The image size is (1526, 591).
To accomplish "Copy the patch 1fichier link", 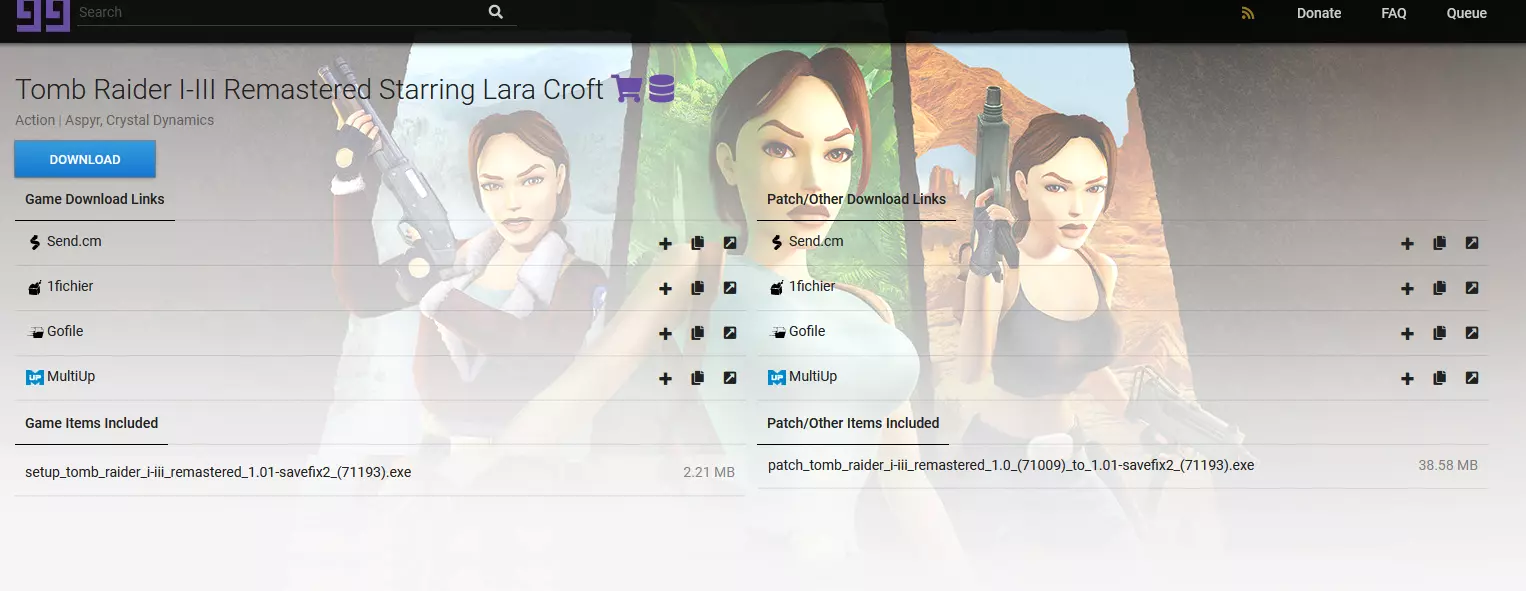I will pos(1440,288).
